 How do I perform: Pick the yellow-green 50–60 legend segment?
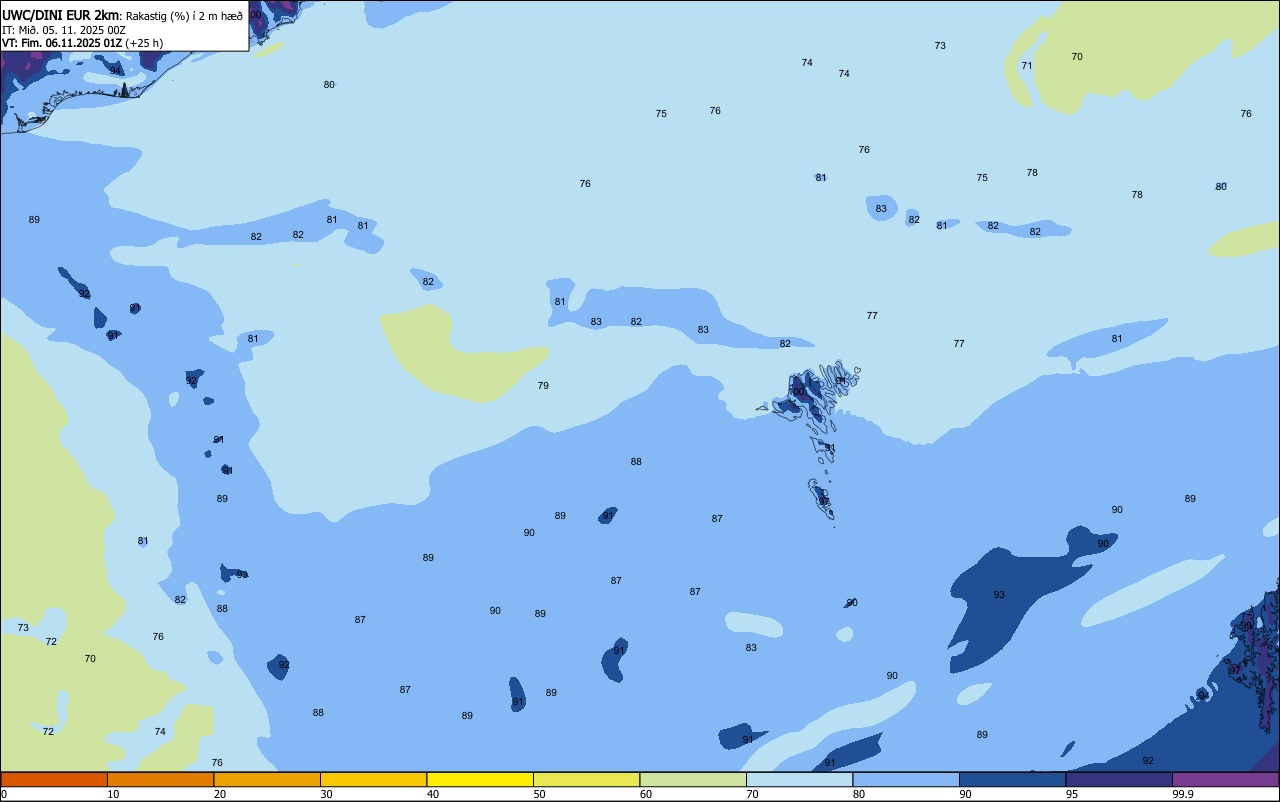click(586, 779)
